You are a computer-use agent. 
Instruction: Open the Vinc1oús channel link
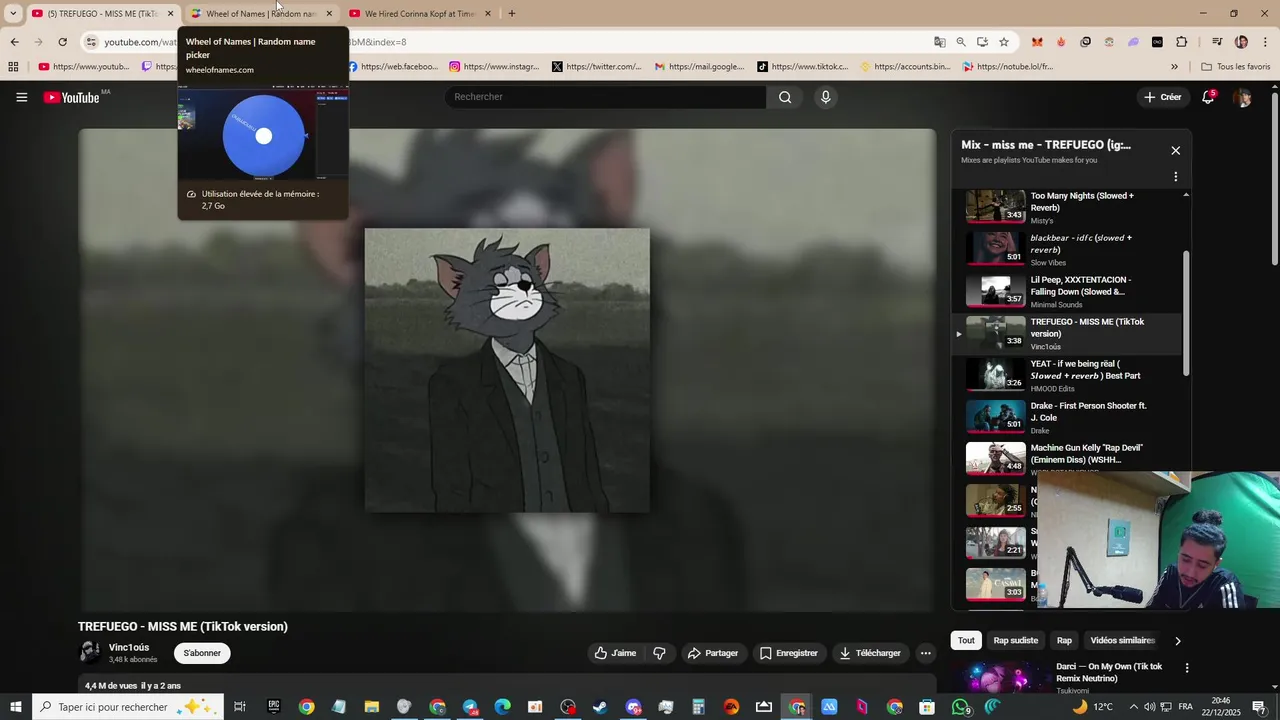(129, 647)
